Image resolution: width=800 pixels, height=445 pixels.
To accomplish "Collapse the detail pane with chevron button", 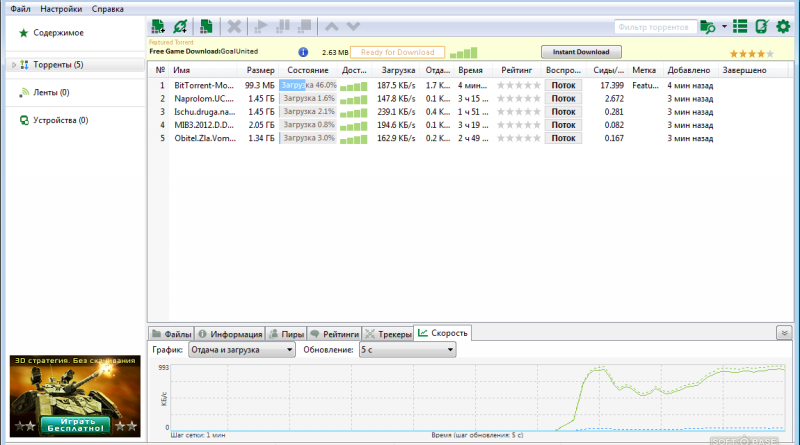I will coord(784,333).
